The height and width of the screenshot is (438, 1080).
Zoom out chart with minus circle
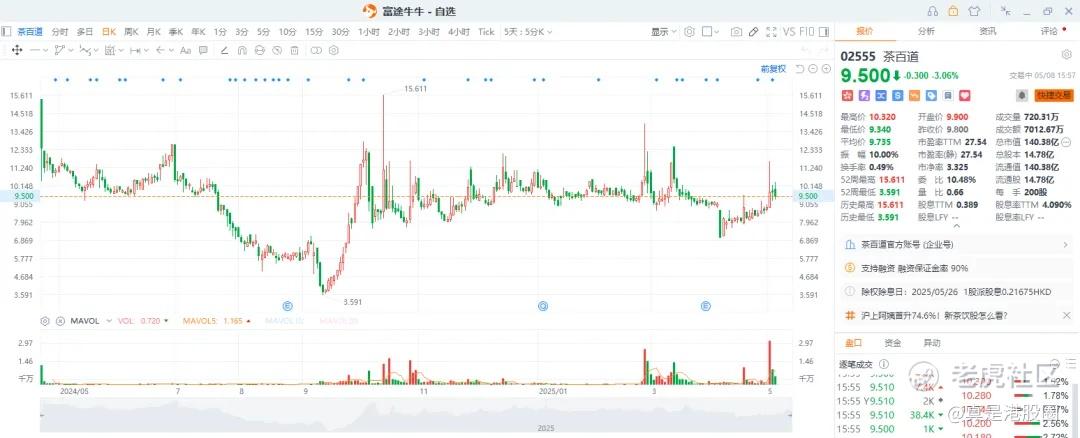pyautogui.click(x=813, y=69)
